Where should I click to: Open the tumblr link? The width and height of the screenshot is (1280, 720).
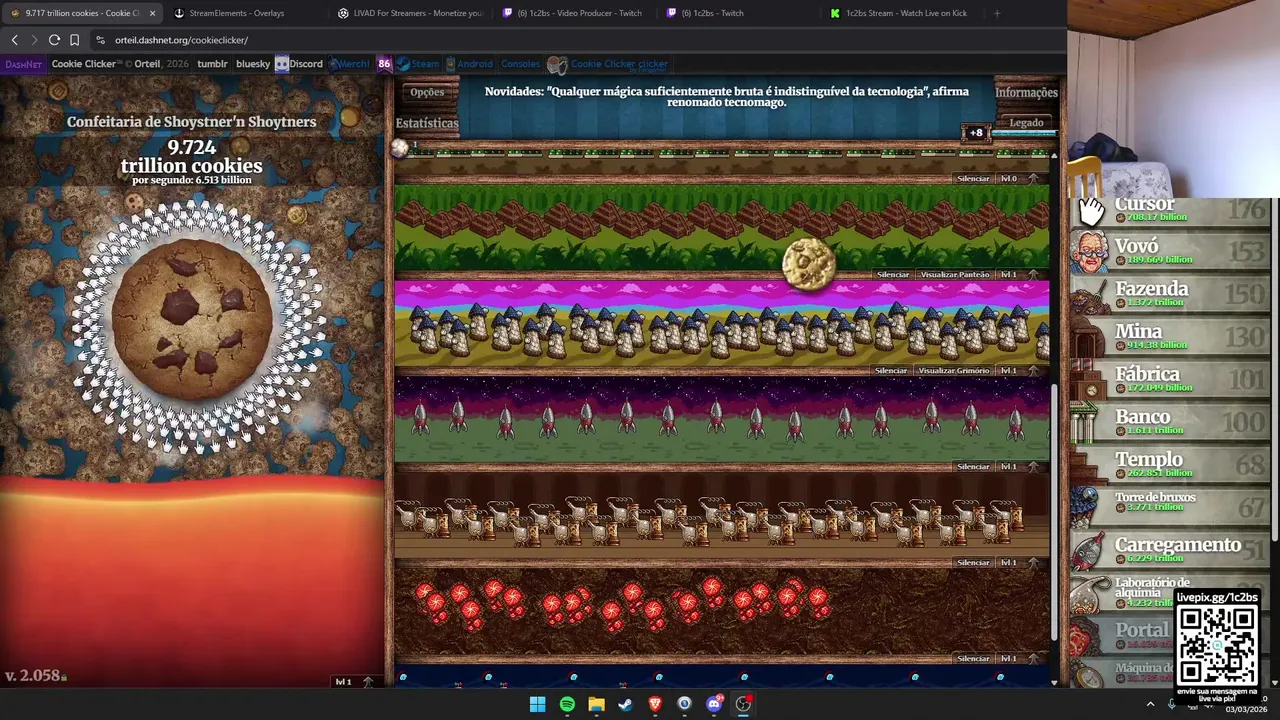point(212,64)
